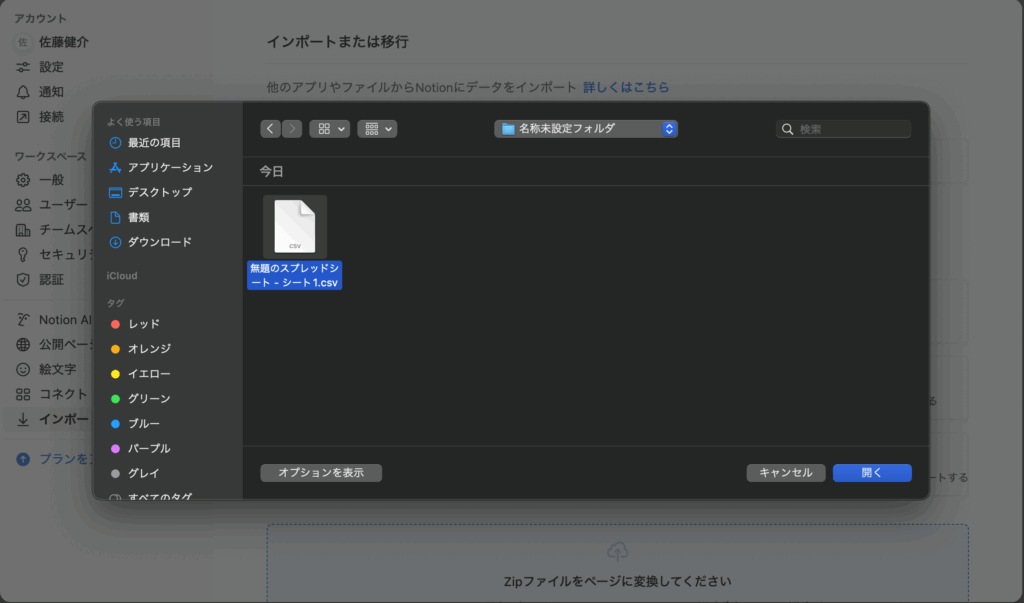
Task: Filter by the オレンジ tag
Action: (x=148, y=349)
